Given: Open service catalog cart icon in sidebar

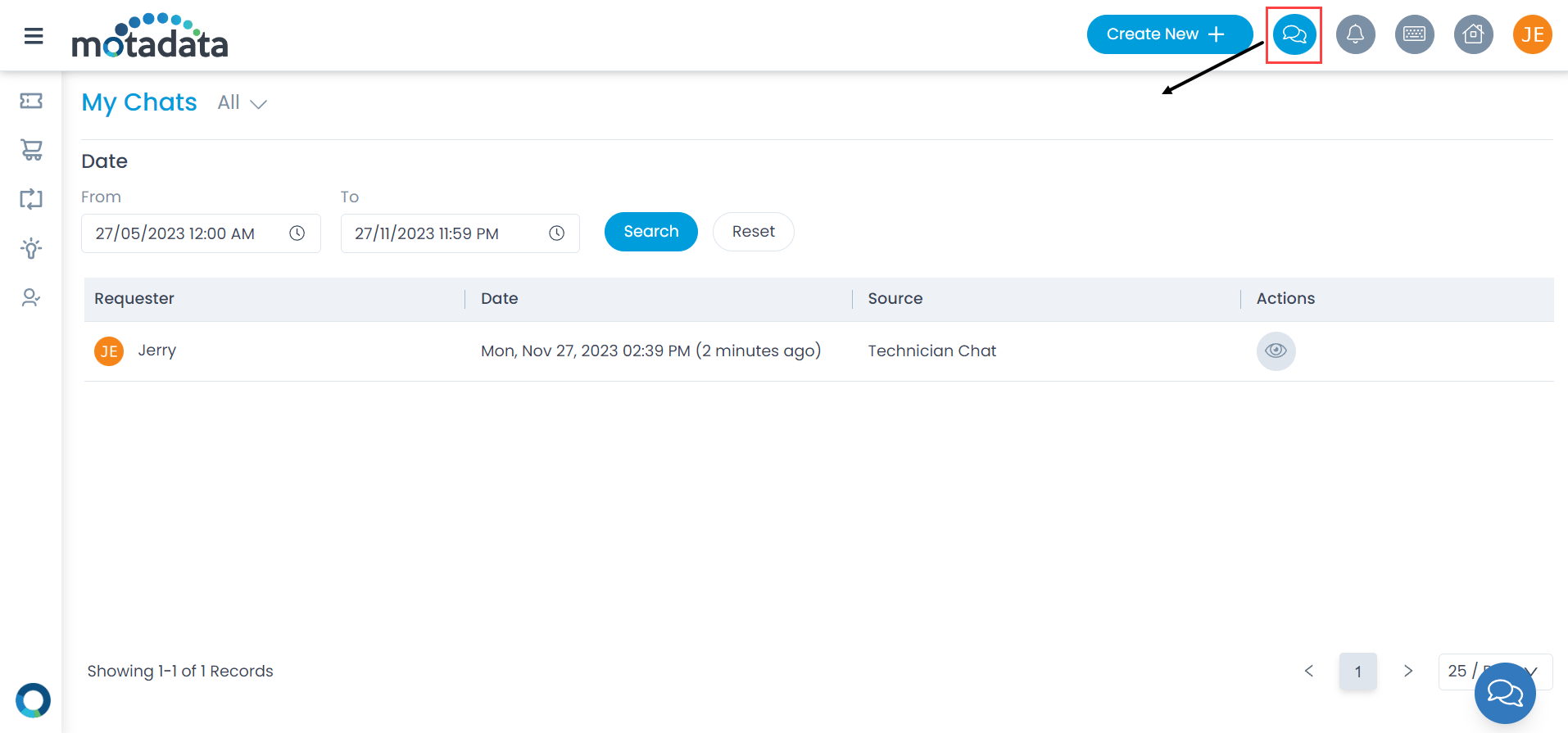Looking at the screenshot, I should 31,150.
